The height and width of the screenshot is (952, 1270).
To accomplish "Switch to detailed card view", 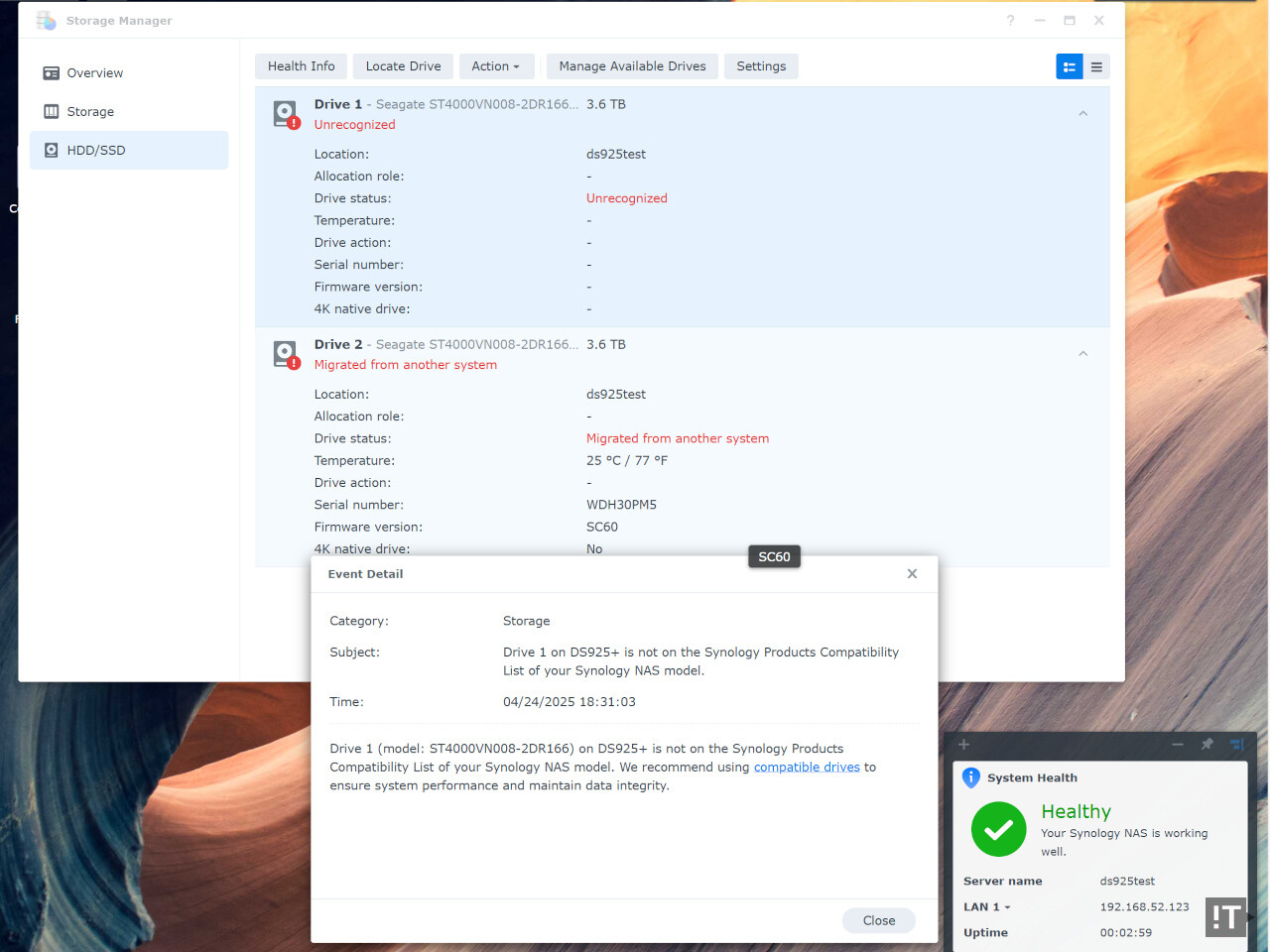I will click(1070, 66).
